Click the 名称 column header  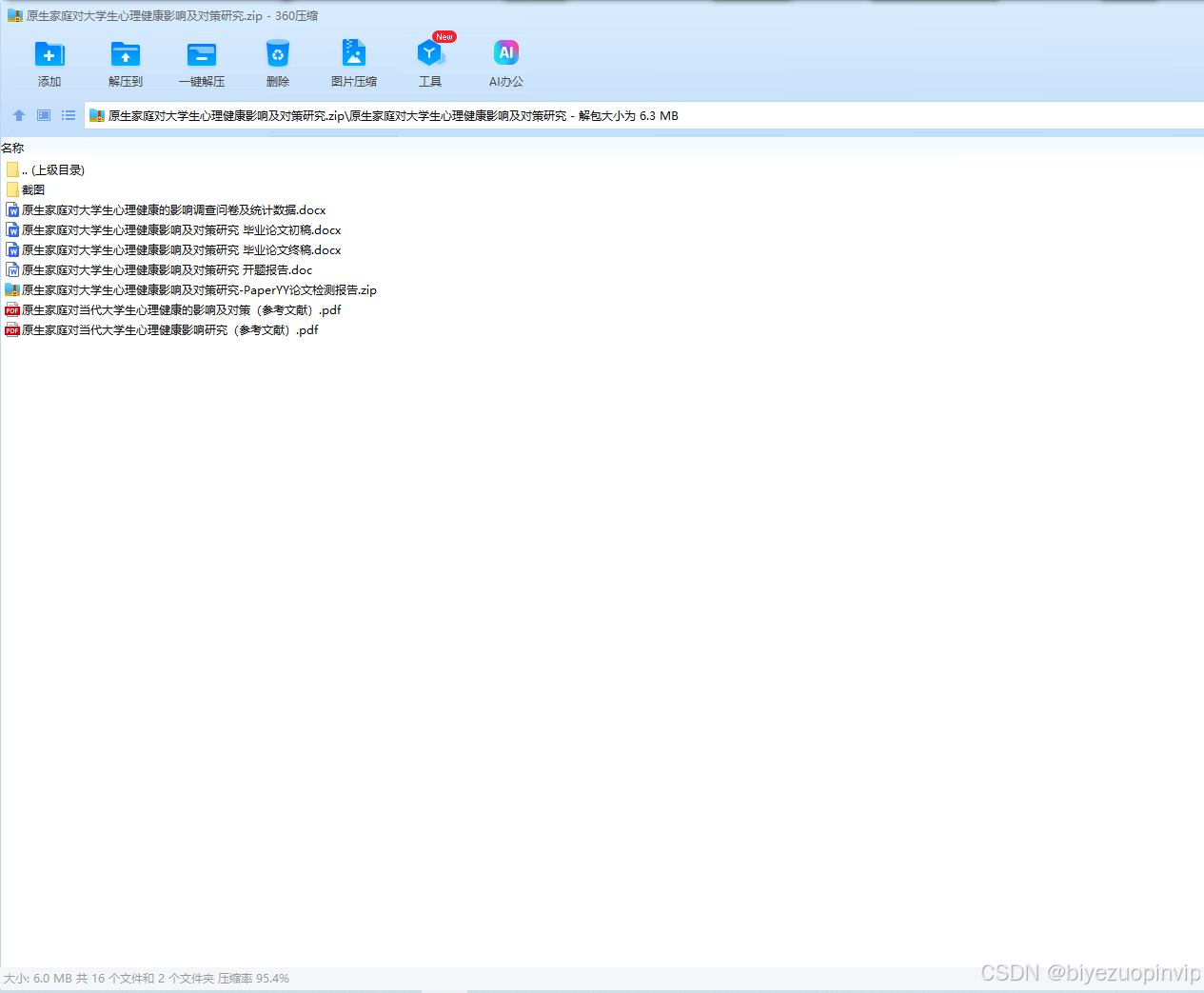tap(12, 148)
